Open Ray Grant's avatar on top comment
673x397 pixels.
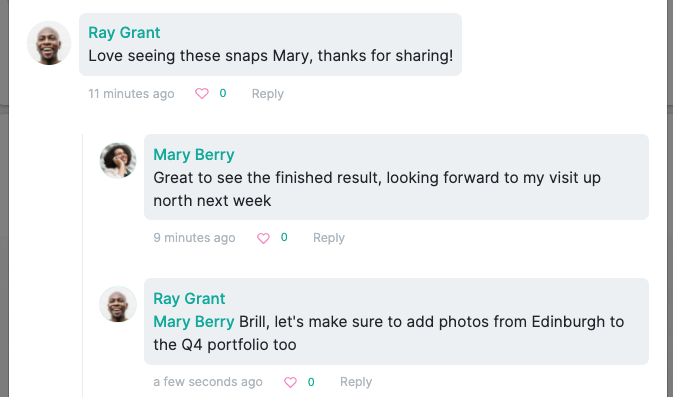pyautogui.click(x=49, y=43)
